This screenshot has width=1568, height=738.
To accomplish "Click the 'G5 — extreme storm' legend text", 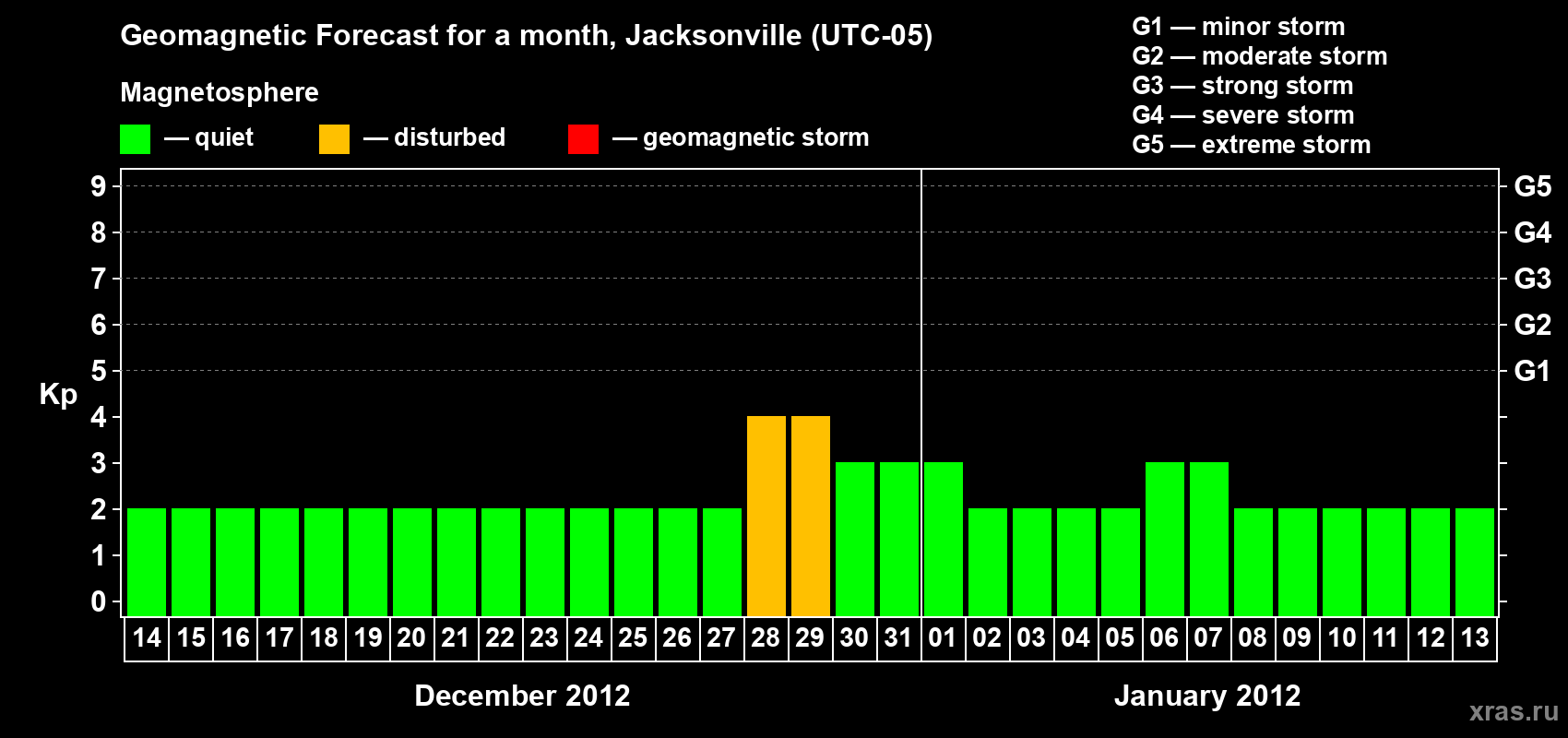I will 1252,145.
